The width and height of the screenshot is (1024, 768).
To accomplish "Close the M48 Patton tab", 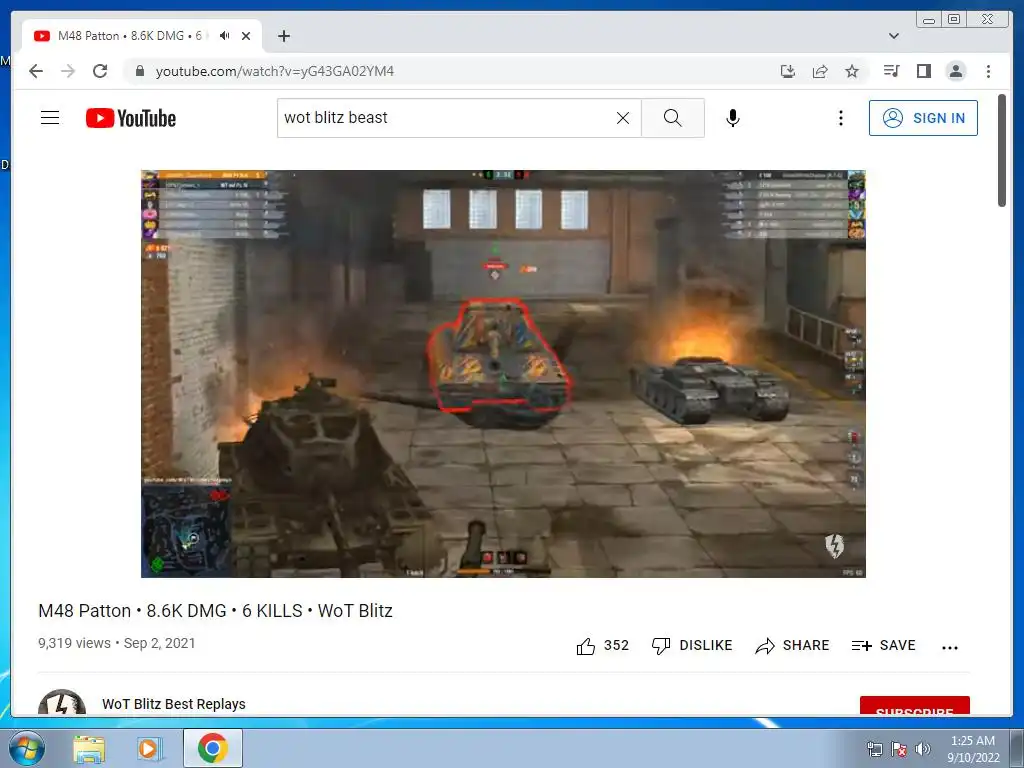I will pyautogui.click(x=246, y=36).
